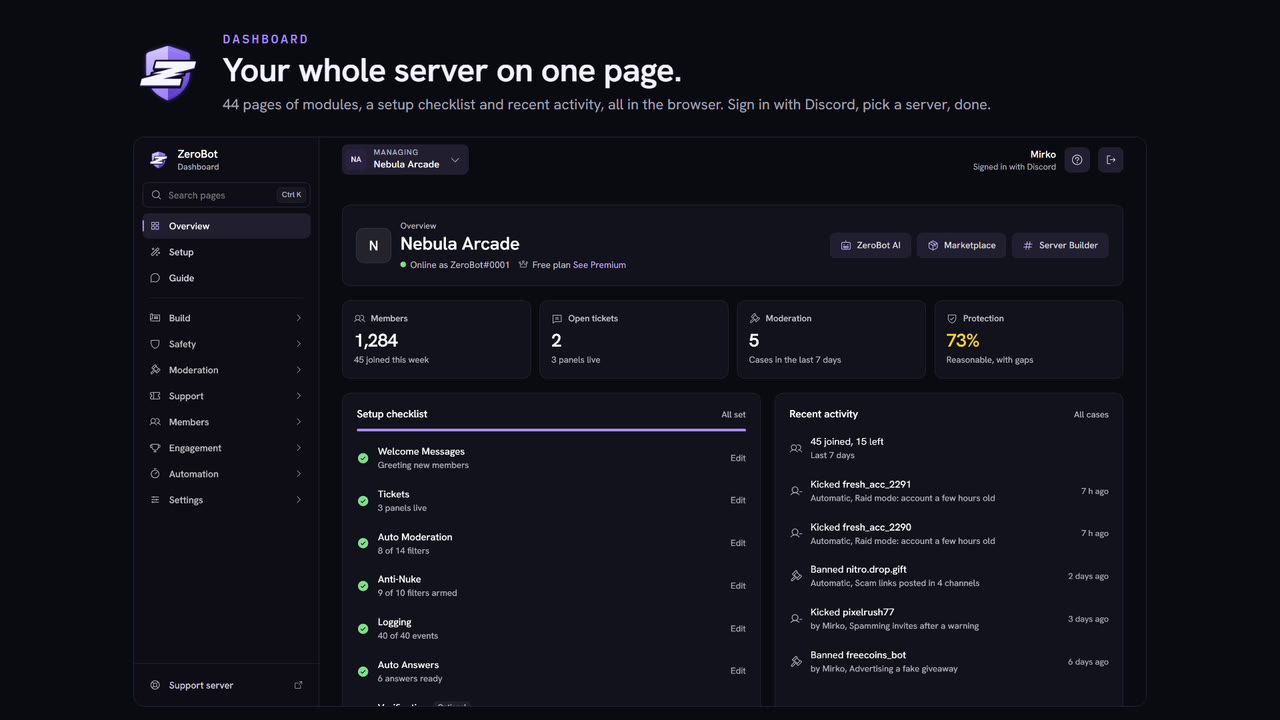Open the ZeroBot AI button

(871, 245)
